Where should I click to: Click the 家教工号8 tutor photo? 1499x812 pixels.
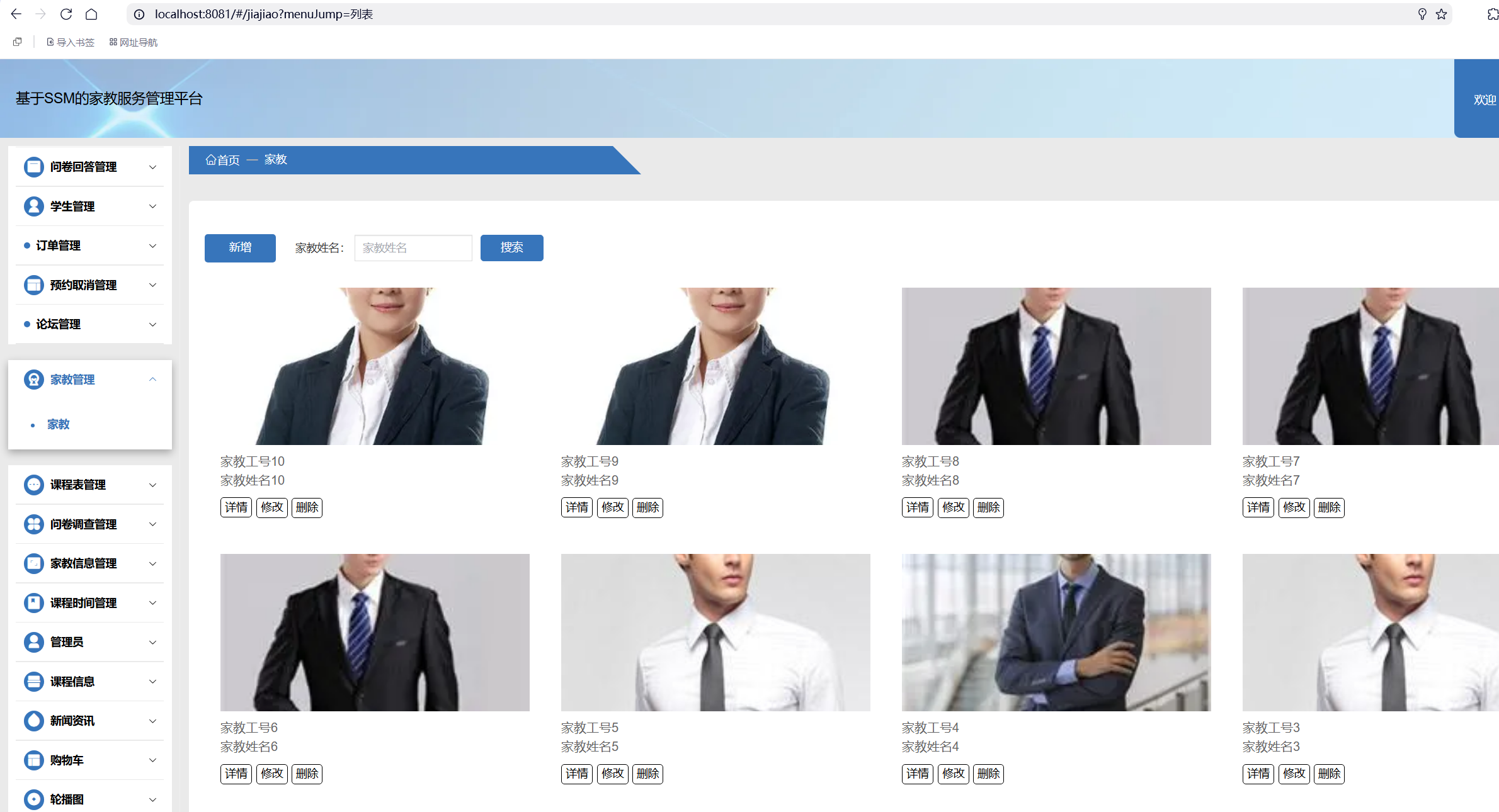pos(1056,366)
